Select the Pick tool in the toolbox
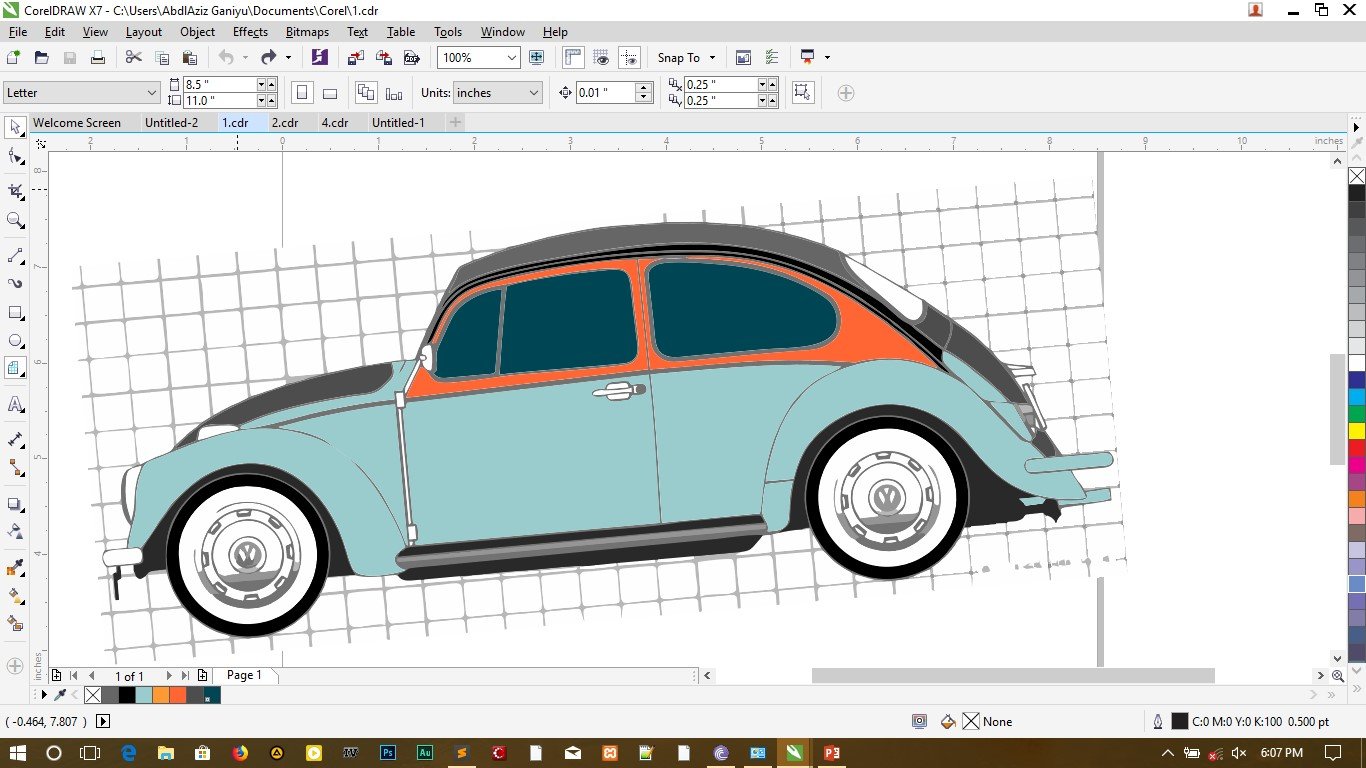1366x768 pixels. tap(15, 127)
